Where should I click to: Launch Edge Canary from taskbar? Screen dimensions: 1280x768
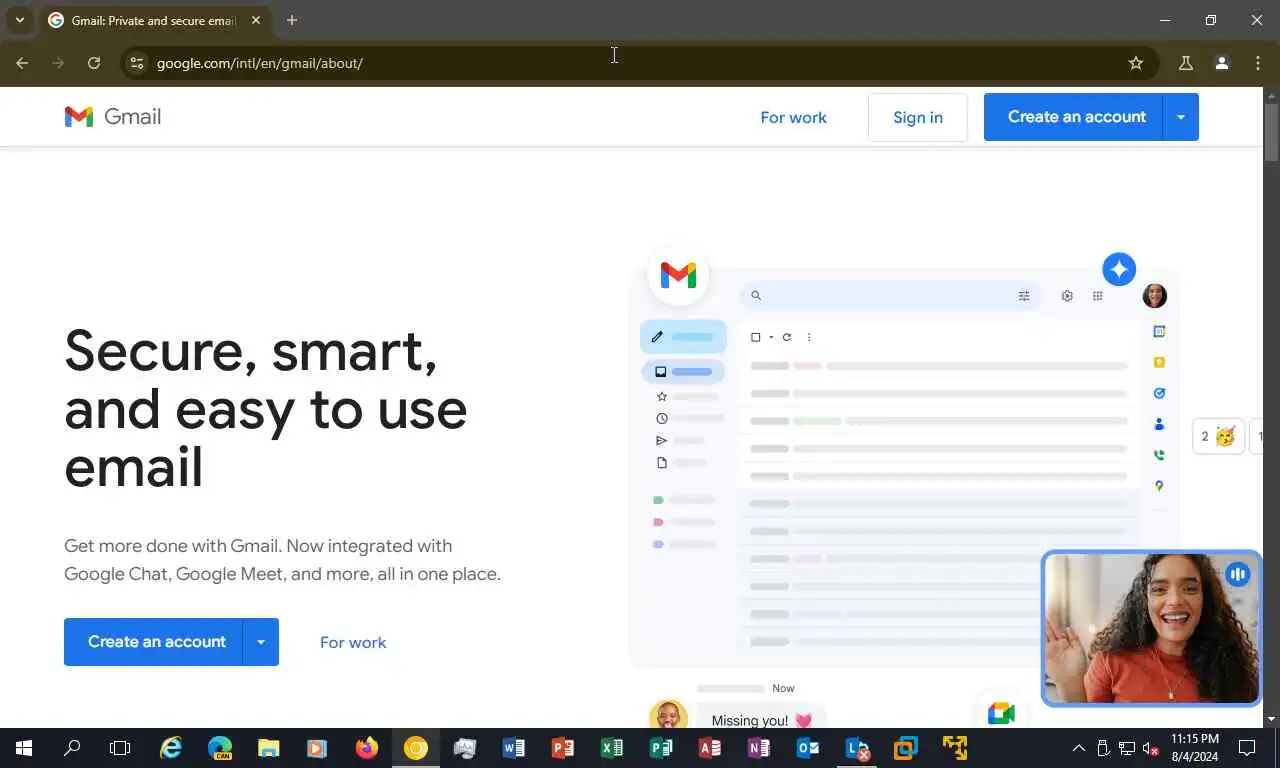(x=220, y=748)
